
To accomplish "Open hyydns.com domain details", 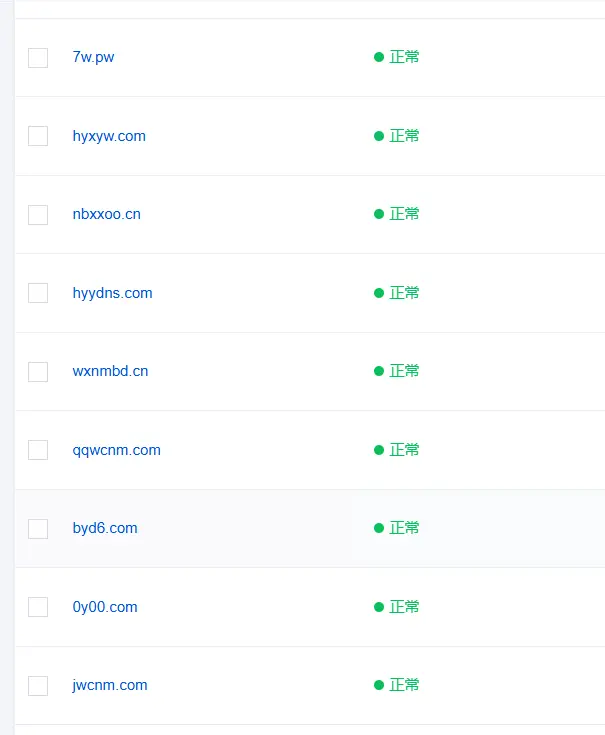I will coord(112,293).
